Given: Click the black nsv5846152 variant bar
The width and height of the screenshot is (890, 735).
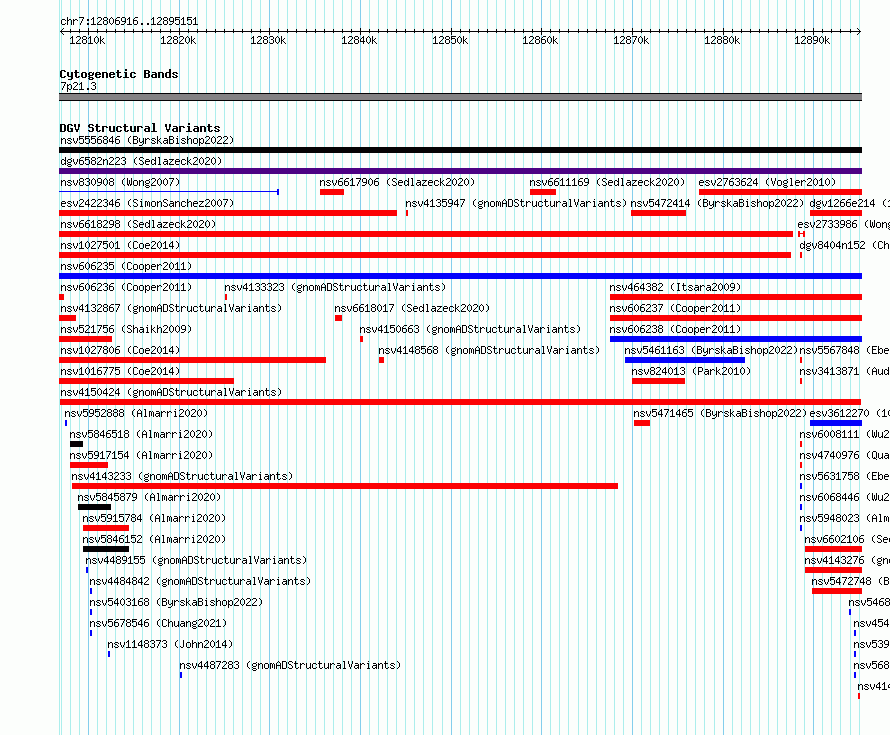Looking at the screenshot, I should click(x=106, y=549).
